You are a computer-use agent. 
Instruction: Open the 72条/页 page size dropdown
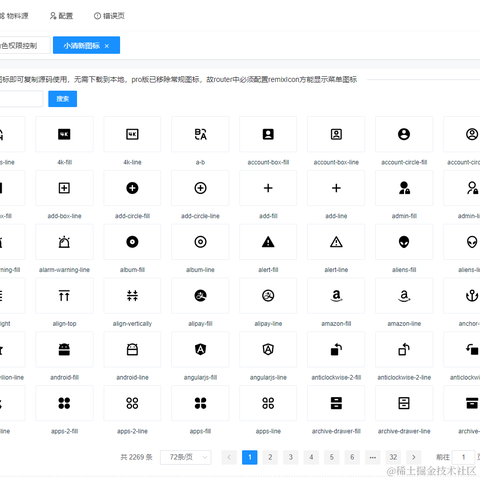[x=186, y=457]
